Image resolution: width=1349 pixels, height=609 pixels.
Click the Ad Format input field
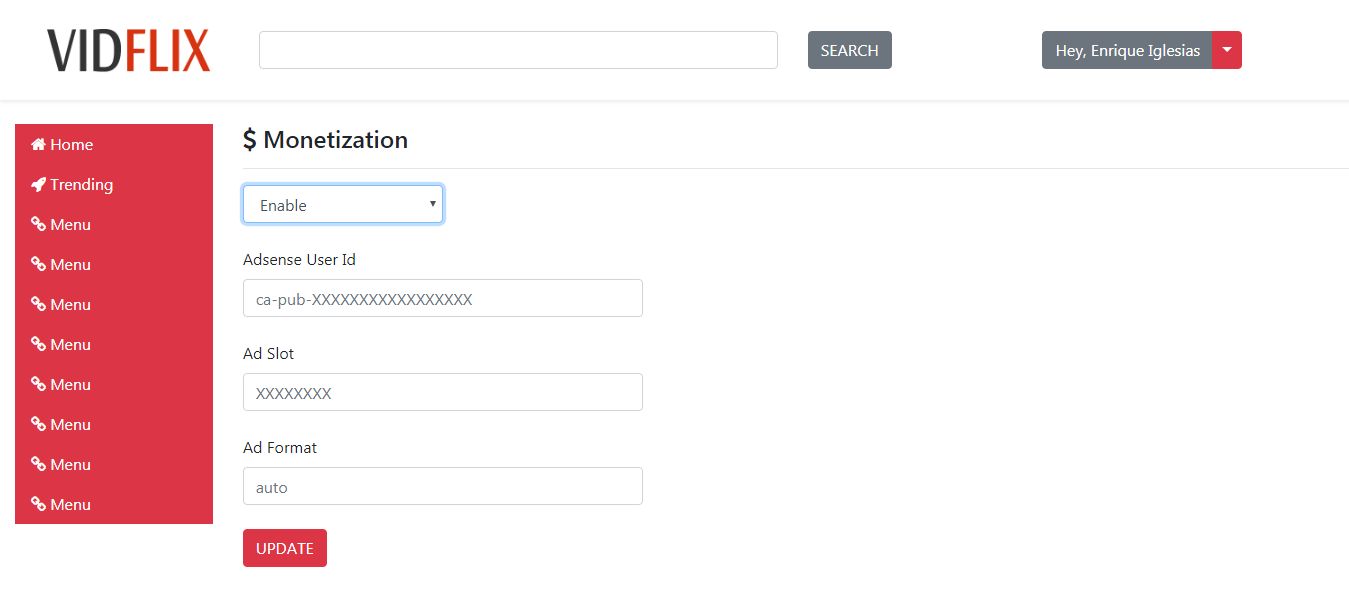pos(442,486)
